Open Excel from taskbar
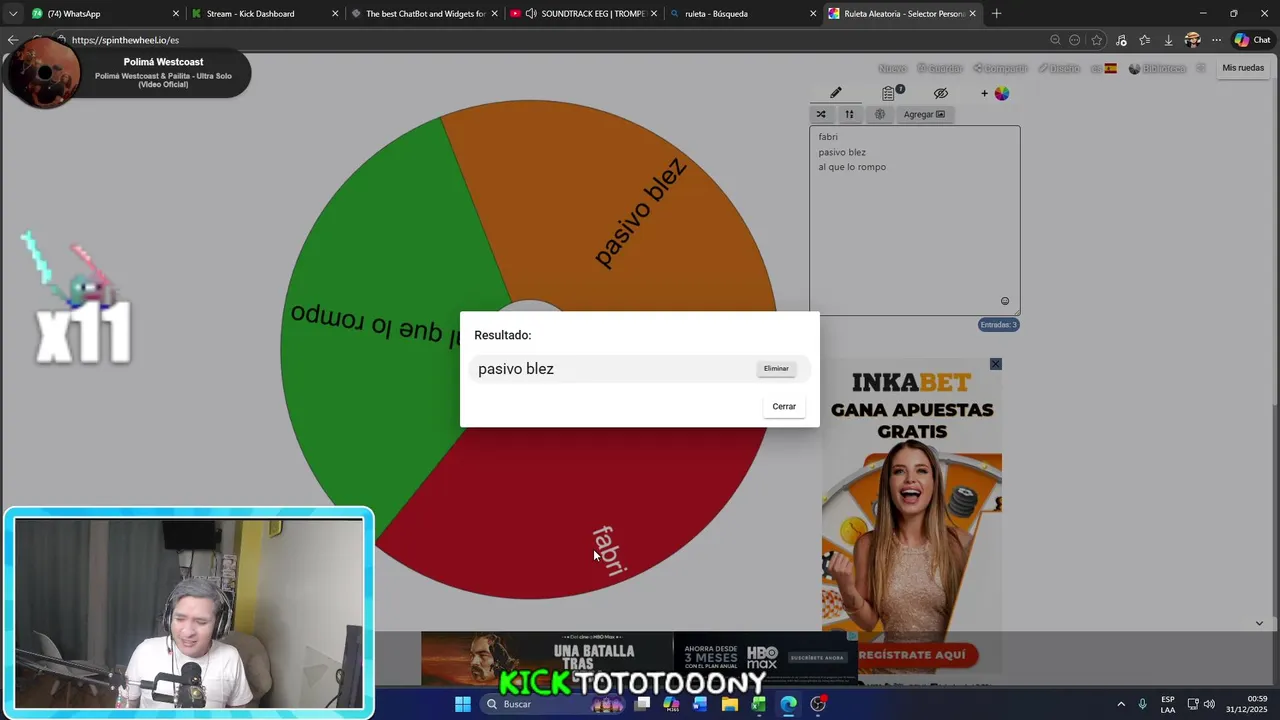This screenshot has width=1280, height=720. click(x=759, y=704)
